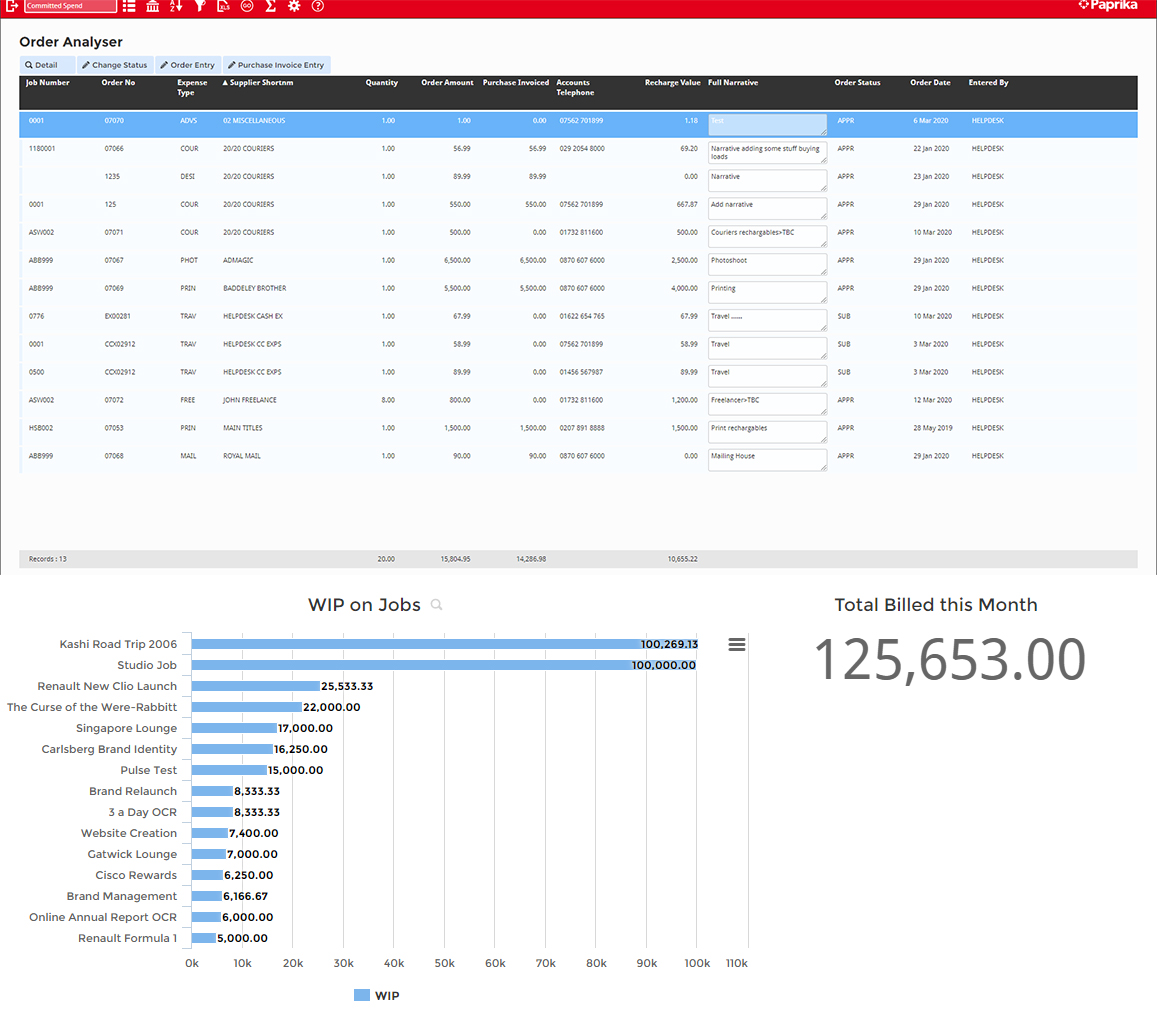Click the A-Z sort icon

point(176,6)
